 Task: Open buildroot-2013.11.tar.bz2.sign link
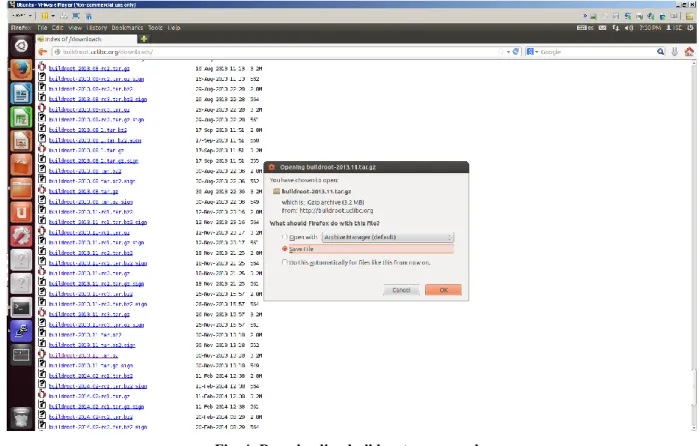(92, 345)
